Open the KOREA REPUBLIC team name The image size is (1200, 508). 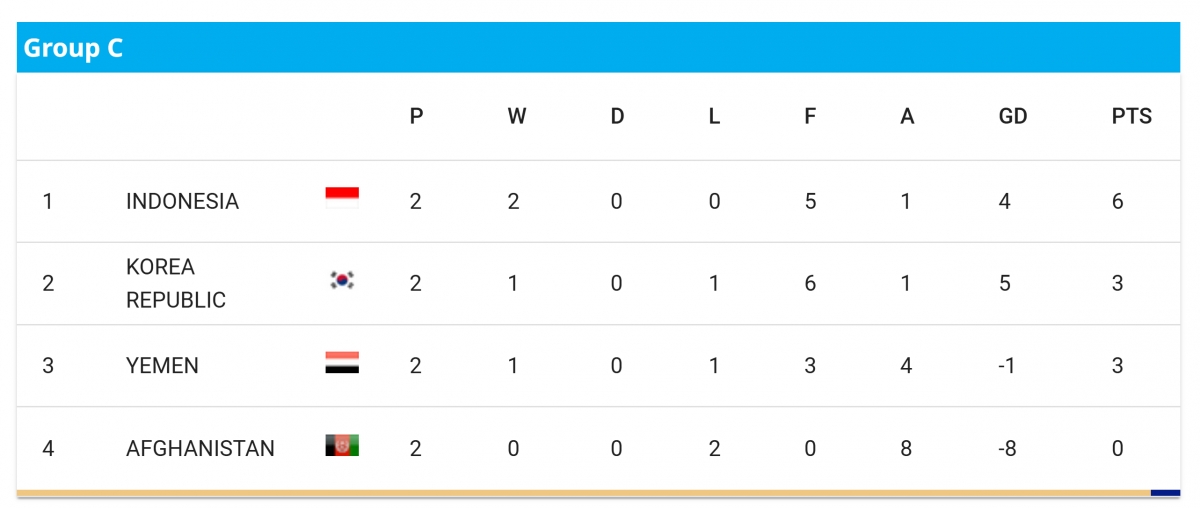[176, 284]
